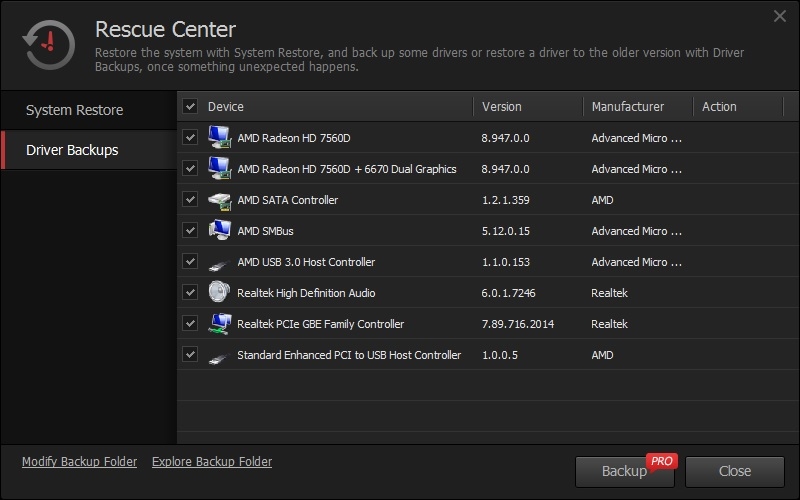Select the Realtek High Definition Audio name

(306, 293)
